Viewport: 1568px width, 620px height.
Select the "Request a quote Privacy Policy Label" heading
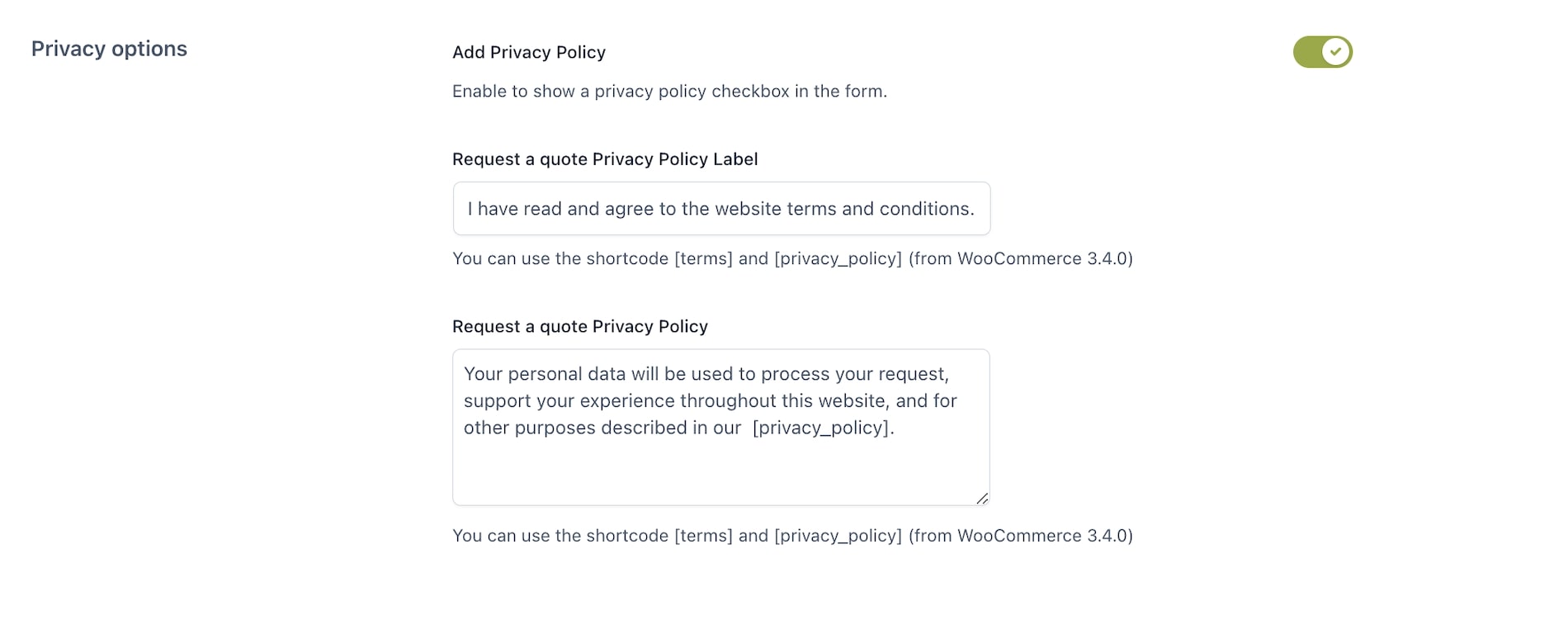(x=605, y=159)
